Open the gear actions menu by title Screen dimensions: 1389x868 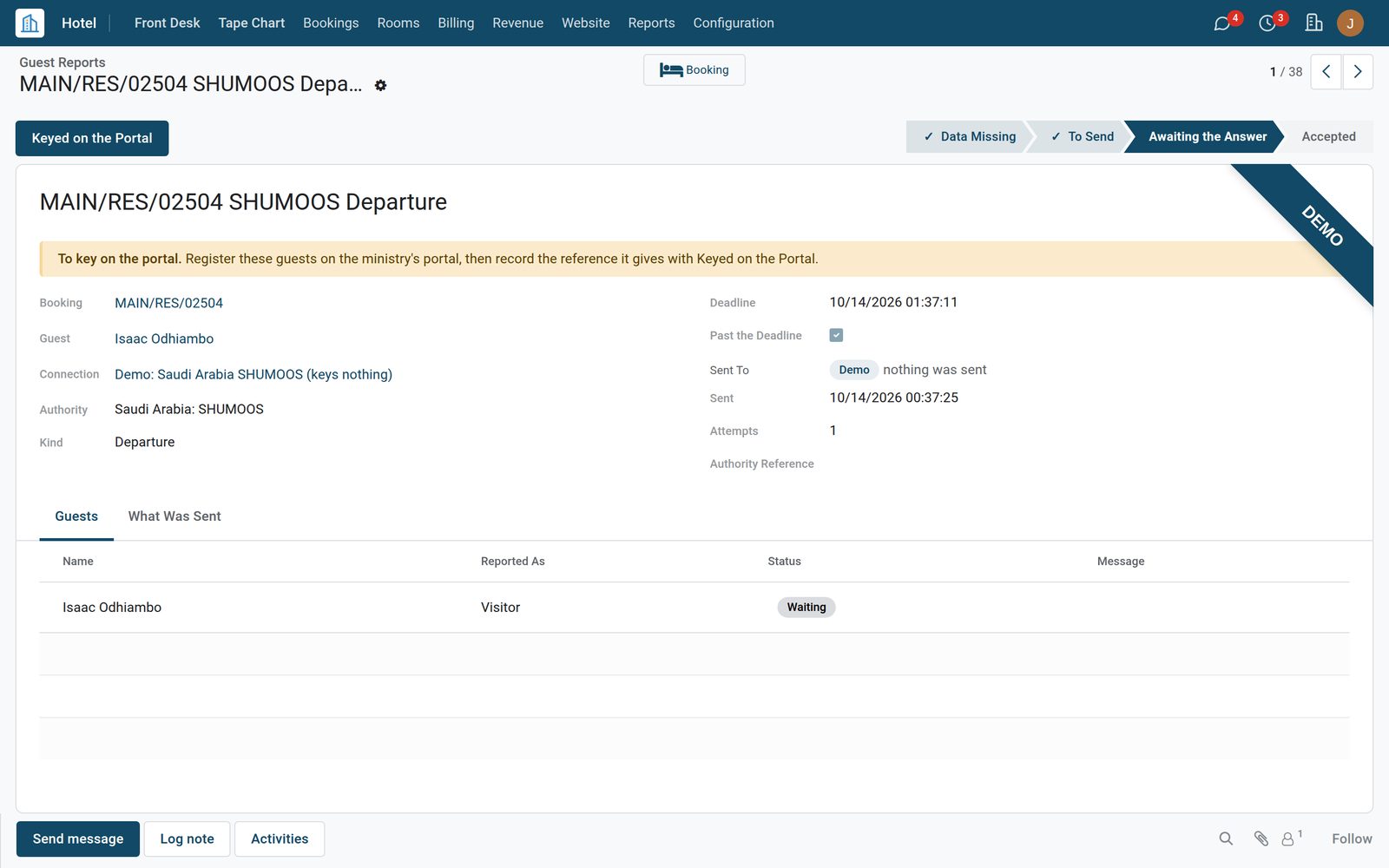click(x=380, y=85)
